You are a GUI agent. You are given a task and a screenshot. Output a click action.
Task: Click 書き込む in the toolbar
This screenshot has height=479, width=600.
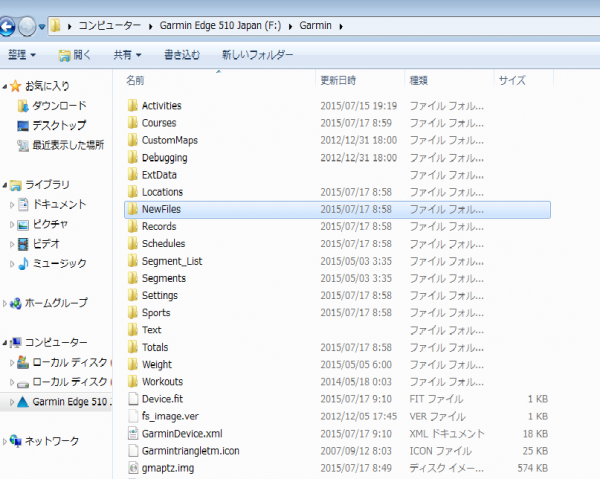click(181, 54)
